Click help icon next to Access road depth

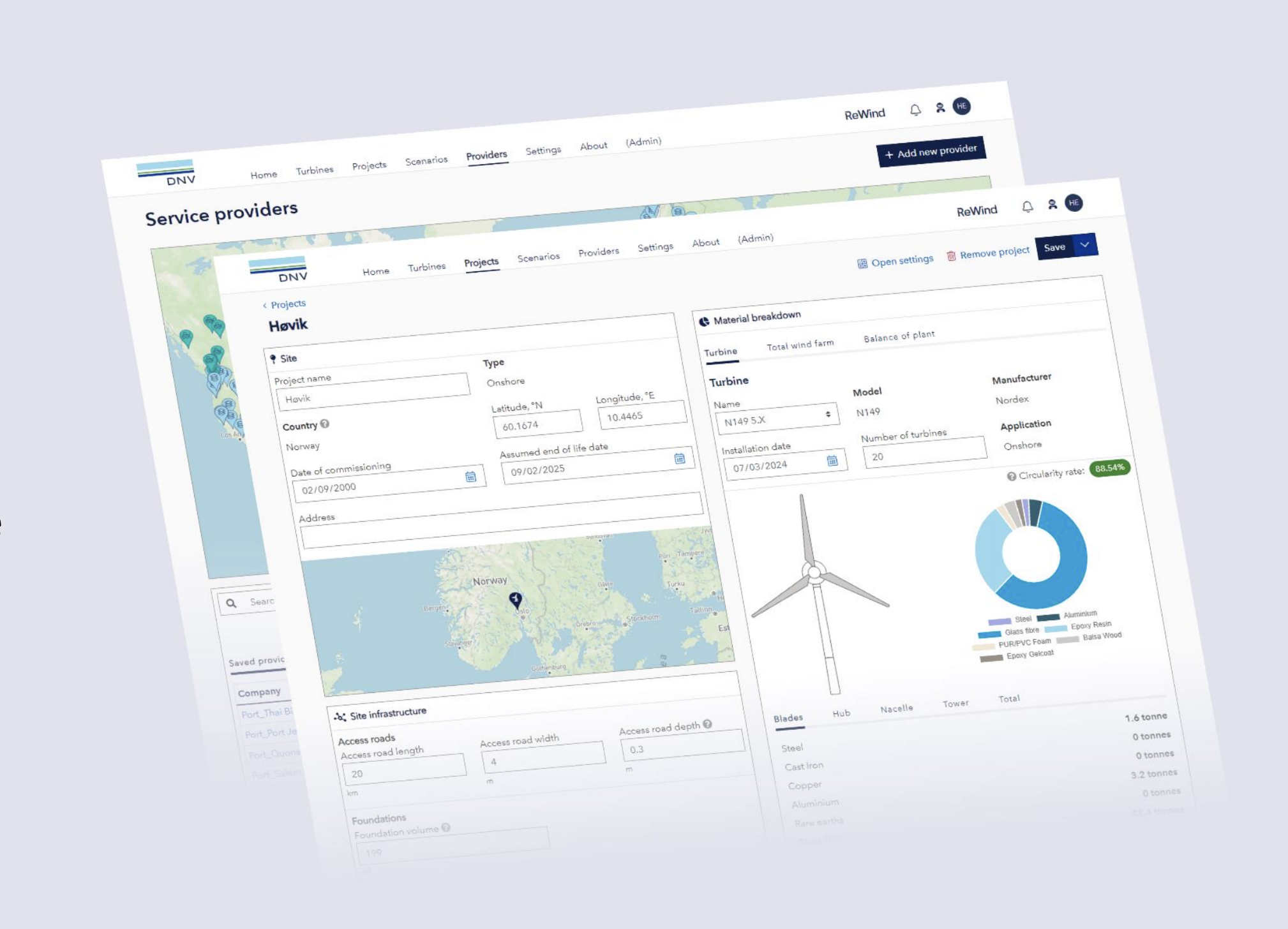point(707,724)
